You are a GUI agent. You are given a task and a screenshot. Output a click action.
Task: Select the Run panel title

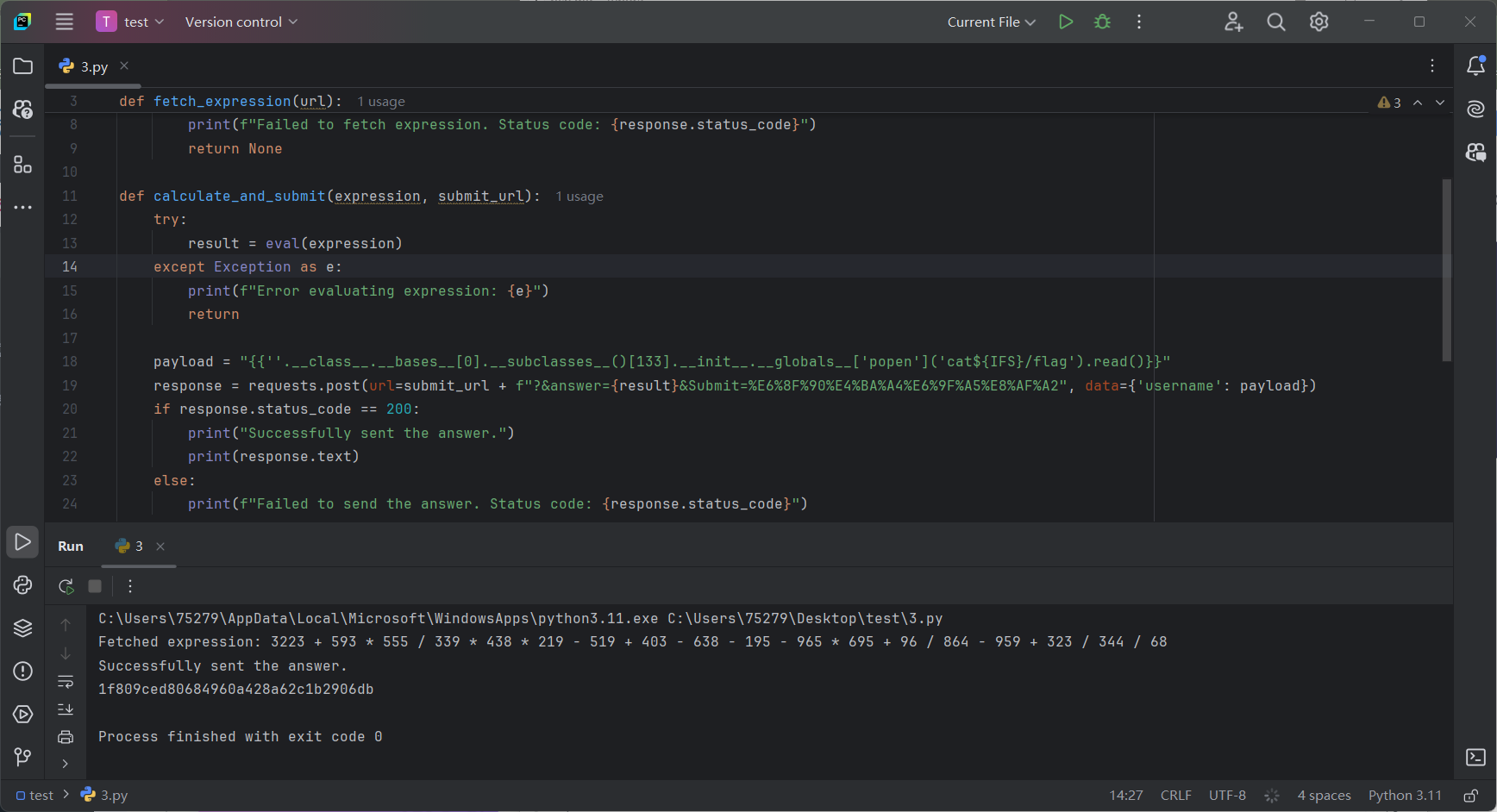tap(71, 547)
